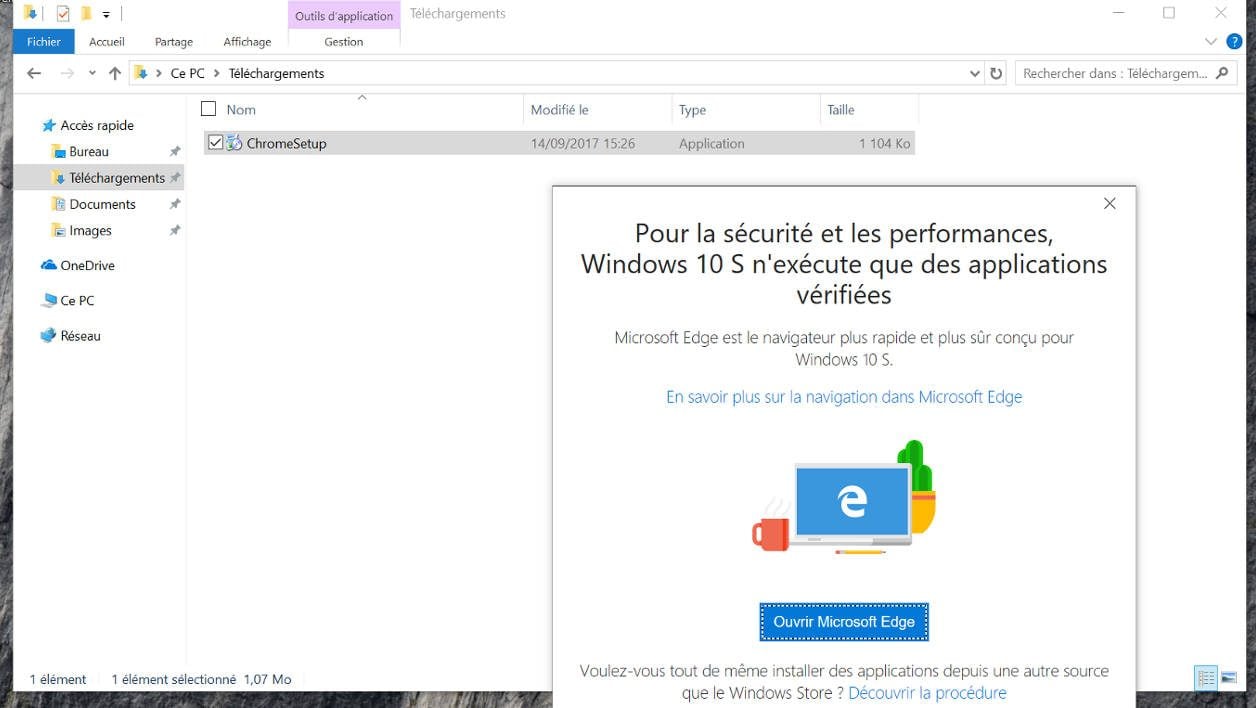The width and height of the screenshot is (1256, 708).
Task: Click the pin icon beside Bureau
Action: (175, 151)
